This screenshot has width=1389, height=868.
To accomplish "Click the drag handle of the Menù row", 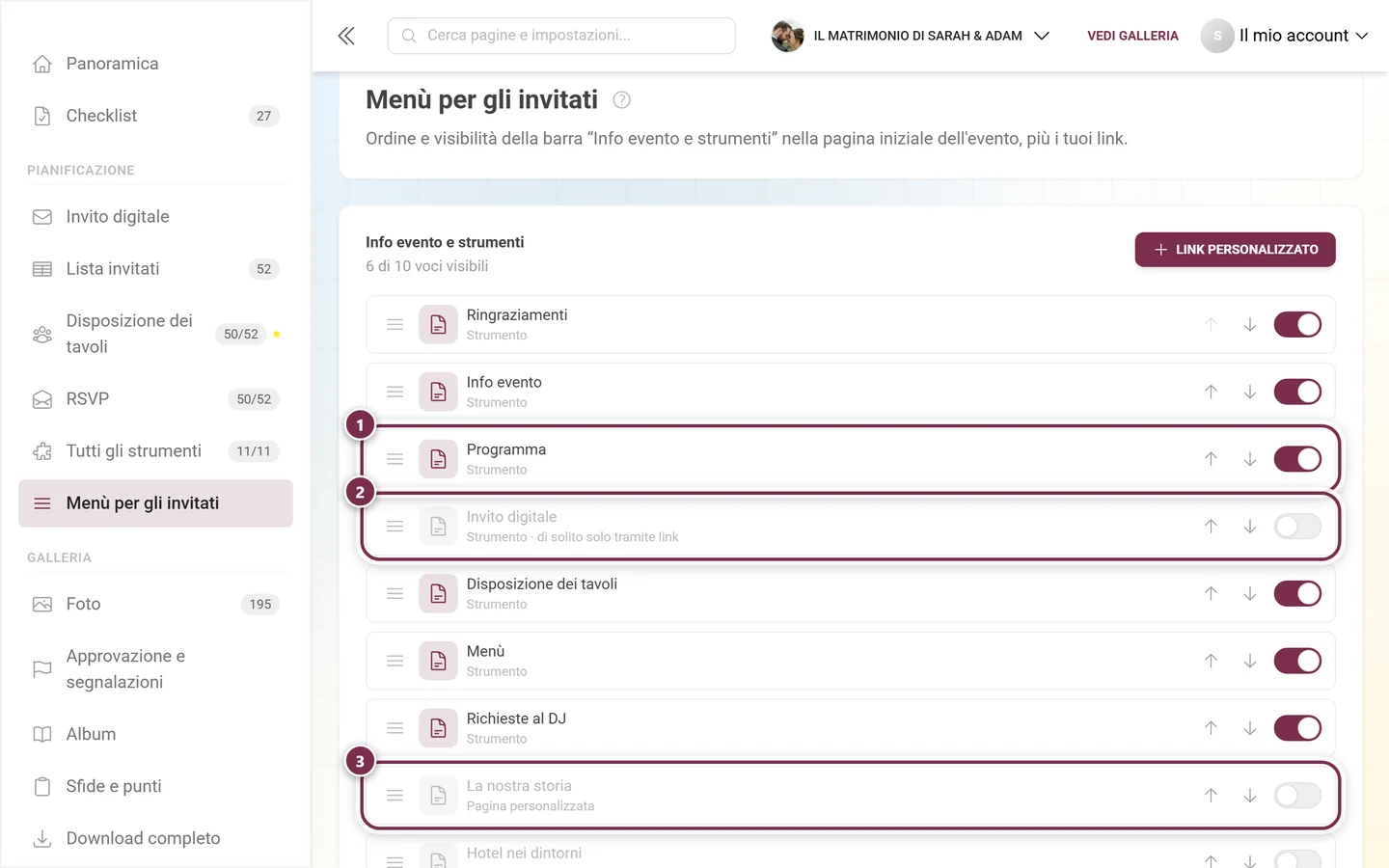I will tap(395, 661).
